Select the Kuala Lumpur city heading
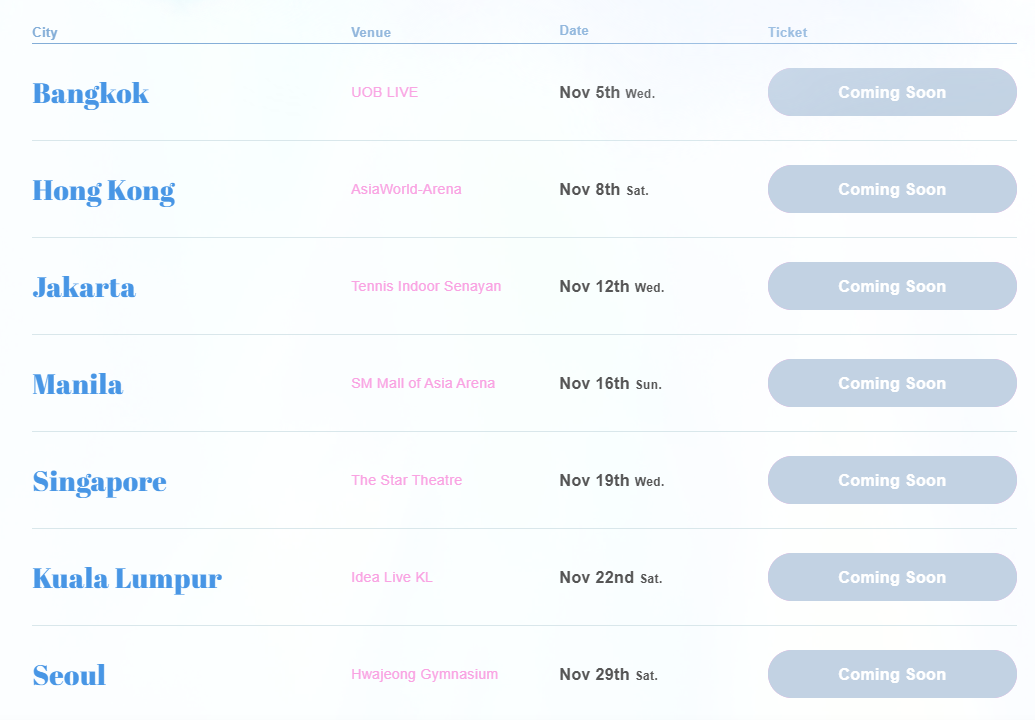Image resolution: width=1035 pixels, height=720 pixels. [x=127, y=578]
